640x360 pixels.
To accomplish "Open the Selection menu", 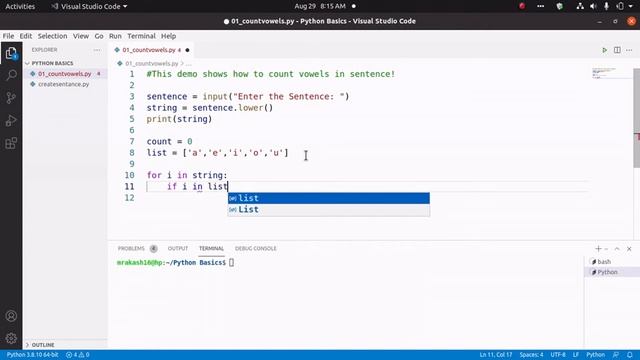I will point(52,36).
